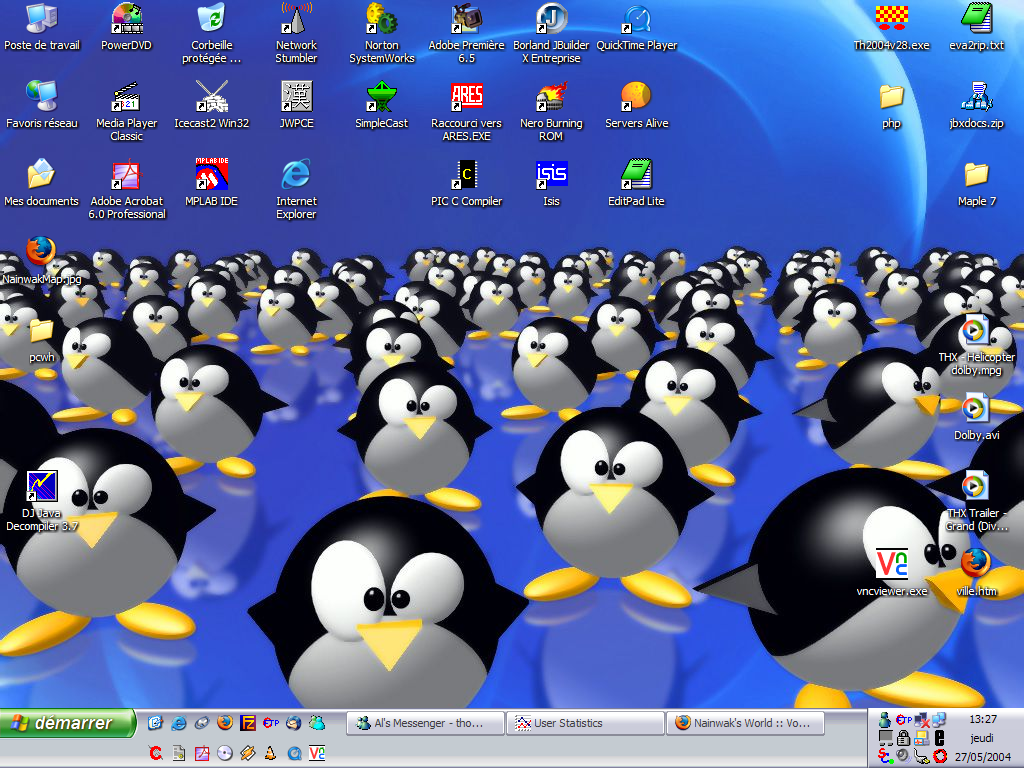Switch to the User Statistics taskbar window
This screenshot has width=1024, height=768.
[x=584, y=723]
